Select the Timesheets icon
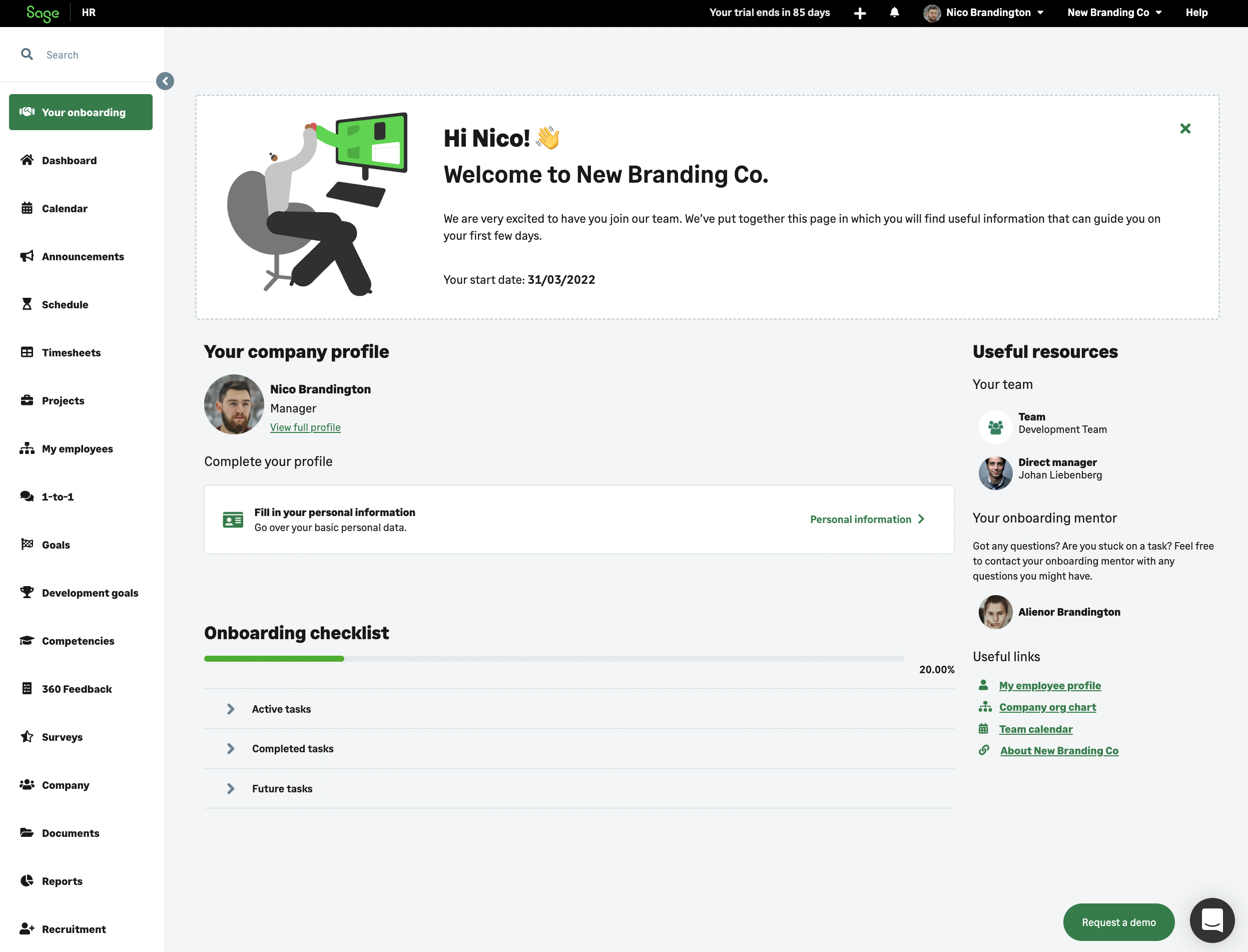The image size is (1248, 952). coord(27,352)
